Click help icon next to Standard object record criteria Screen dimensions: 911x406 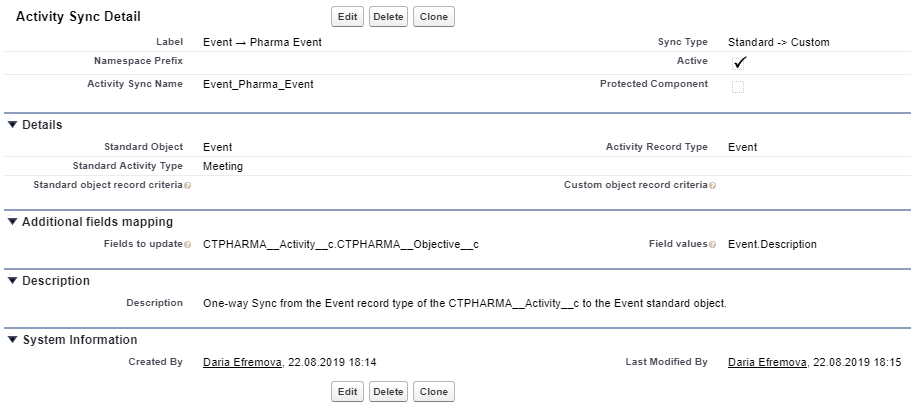188,186
